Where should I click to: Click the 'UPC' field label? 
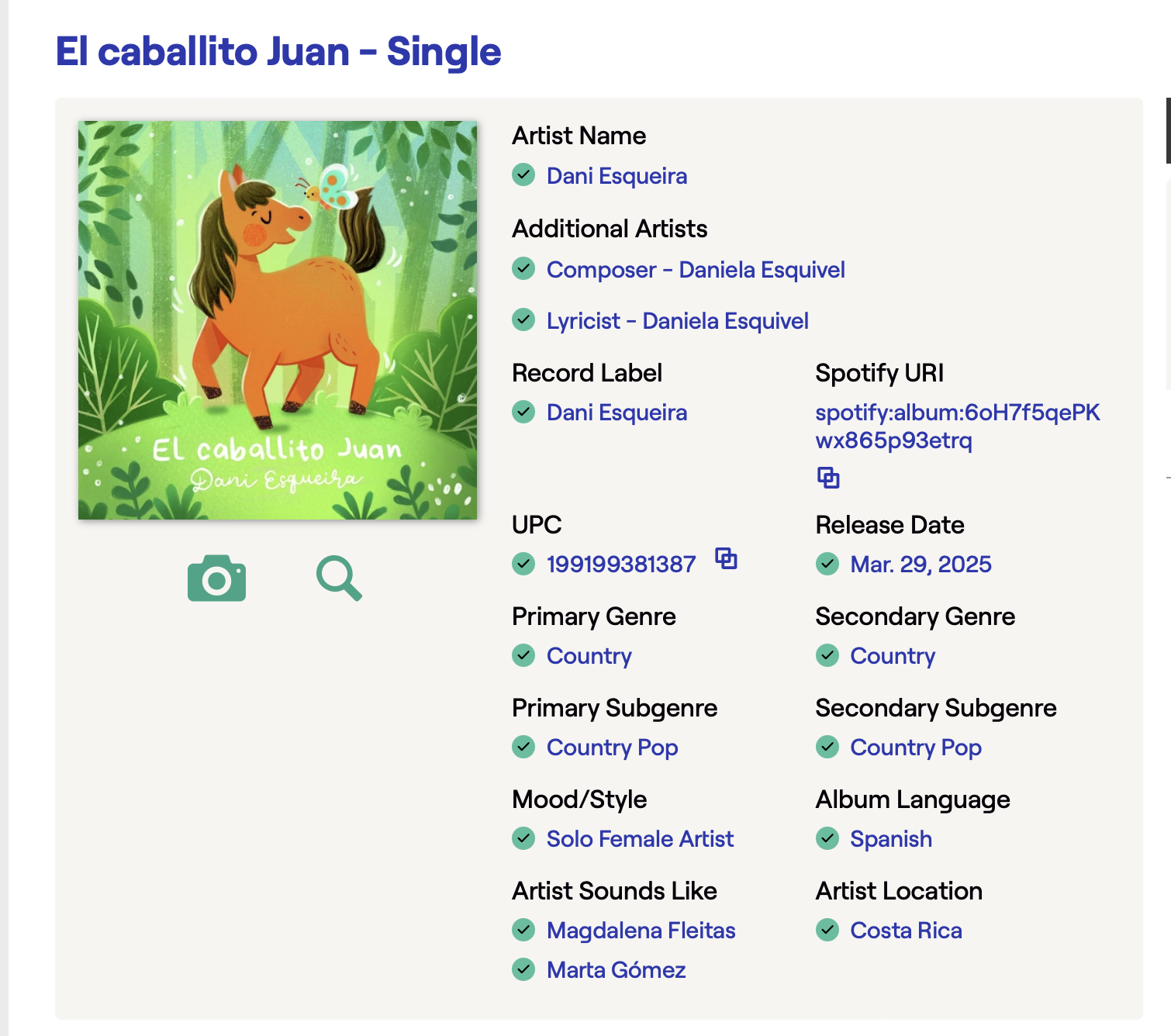(x=537, y=525)
